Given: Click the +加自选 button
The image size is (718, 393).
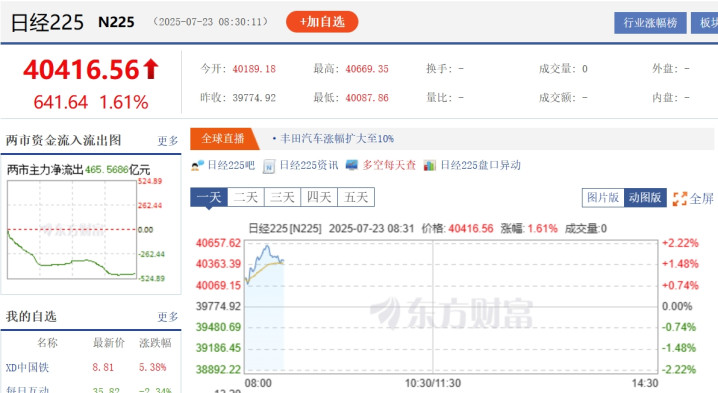Looking at the screenshot, I should (x=322, y=22).
